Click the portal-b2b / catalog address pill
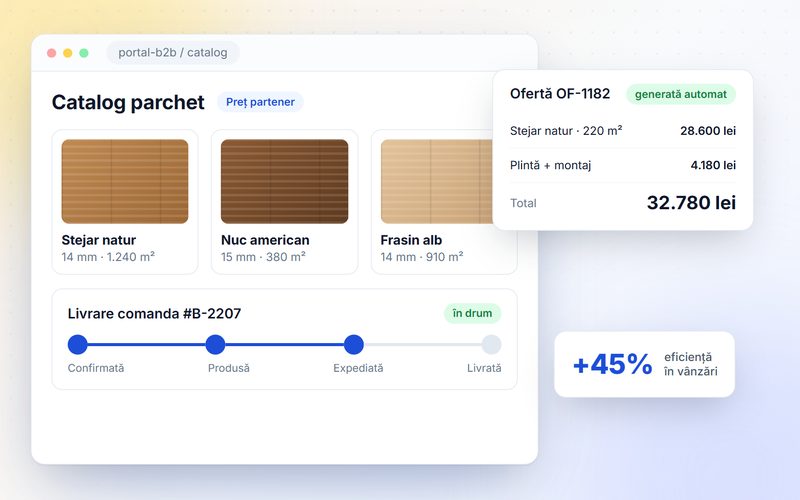Screen dimensions: 800x500 point(172,53)
